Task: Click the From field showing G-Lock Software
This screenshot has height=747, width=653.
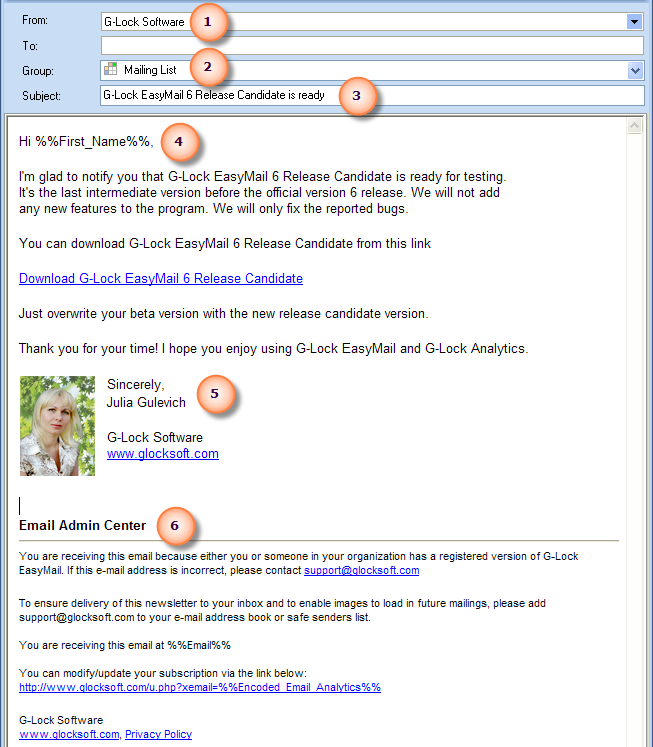Action: pyautogui.click(x=372, y=21)
